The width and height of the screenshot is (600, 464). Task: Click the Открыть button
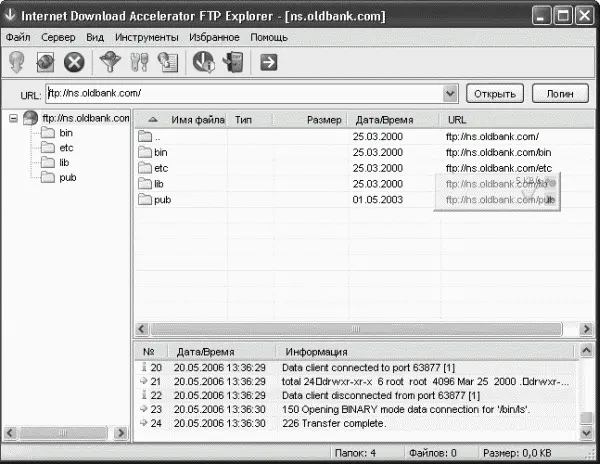(x=495, y=94)
